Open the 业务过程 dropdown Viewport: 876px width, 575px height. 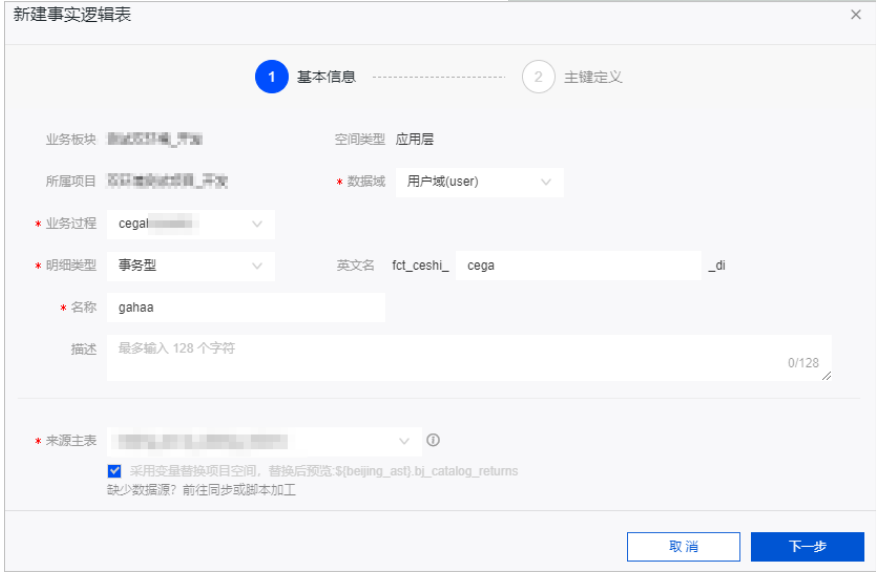click(191, 224)
